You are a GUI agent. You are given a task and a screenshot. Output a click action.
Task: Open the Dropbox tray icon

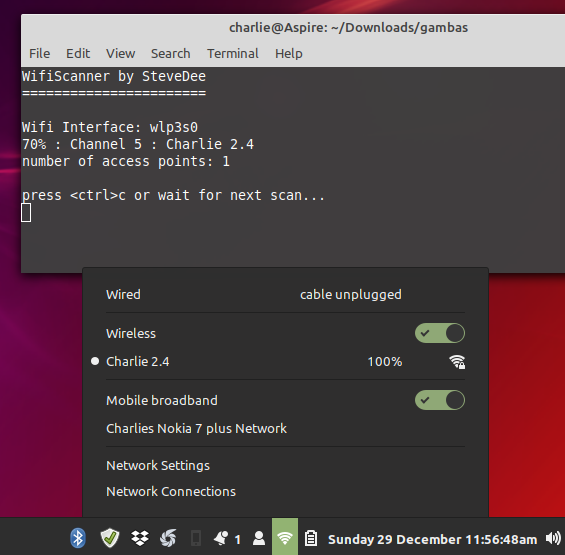140,538
